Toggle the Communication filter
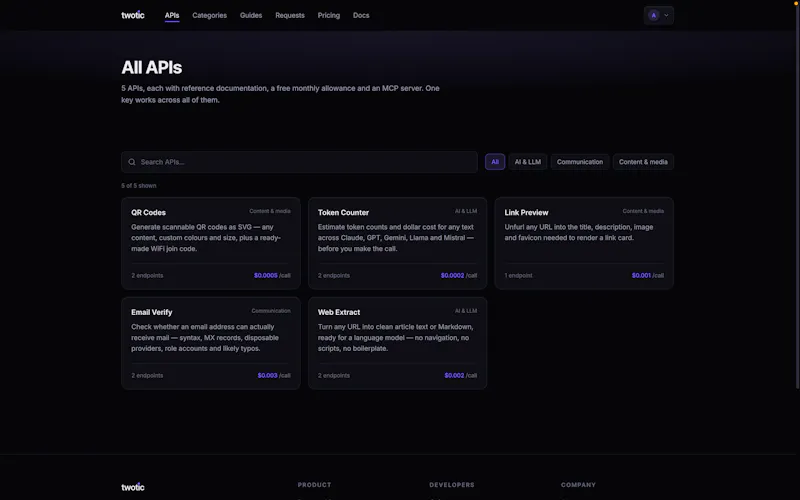Screen dimensions: 800x500 click(580, 162)
